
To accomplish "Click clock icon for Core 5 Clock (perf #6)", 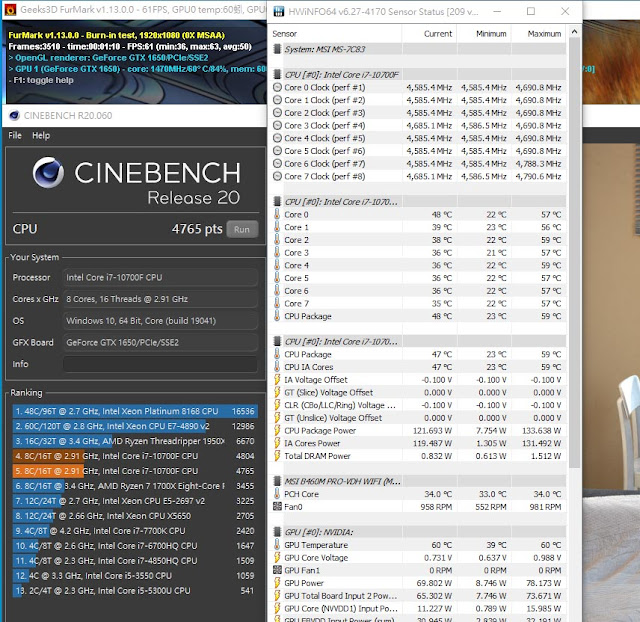I will pos(277,151).
